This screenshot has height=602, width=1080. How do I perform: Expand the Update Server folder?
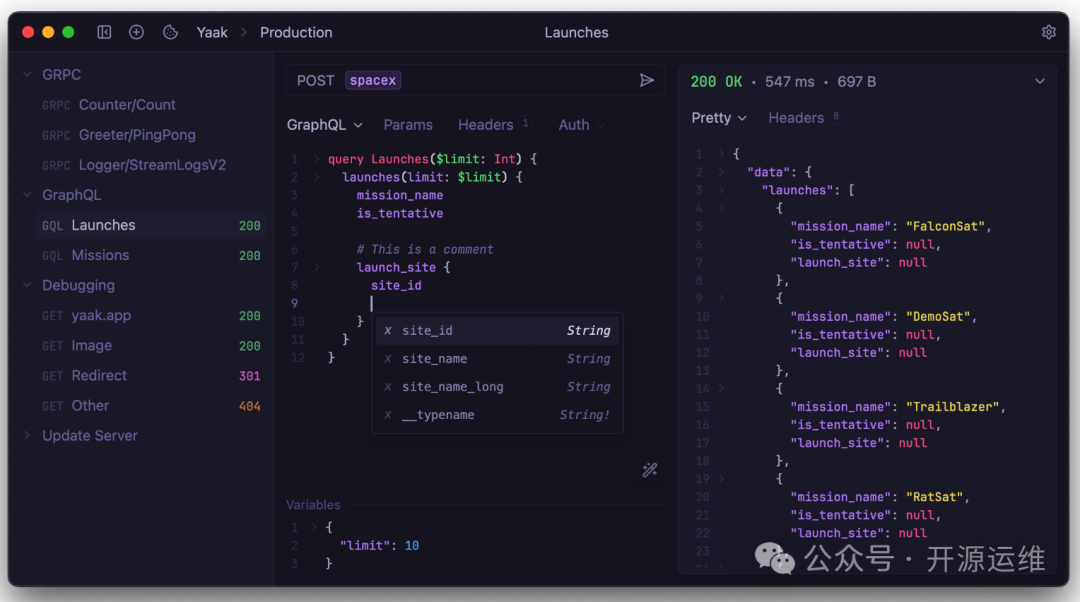28,436
